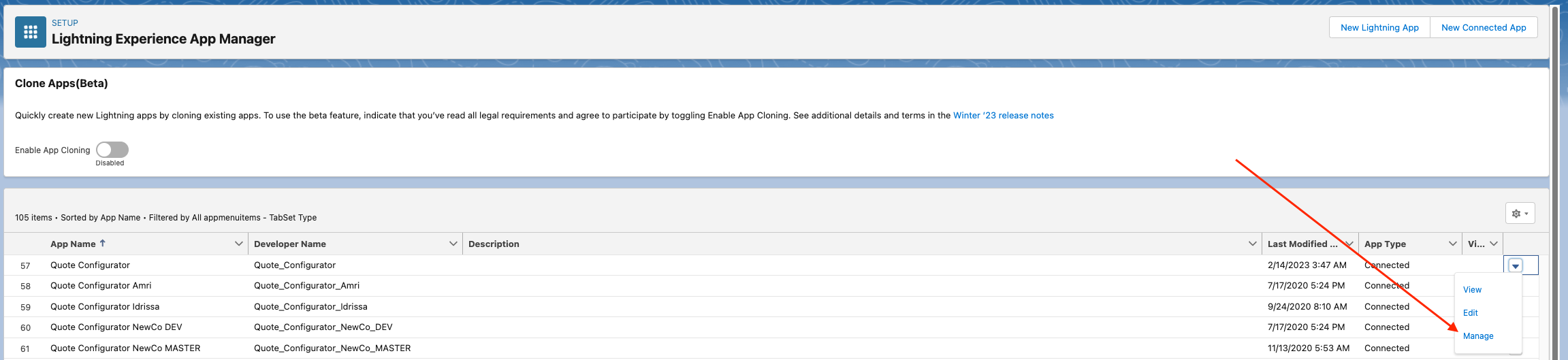Click the New Lightning App button
Image resolution: width=1568 pixels, height=360 pixels.
(x=1379, y=28)
